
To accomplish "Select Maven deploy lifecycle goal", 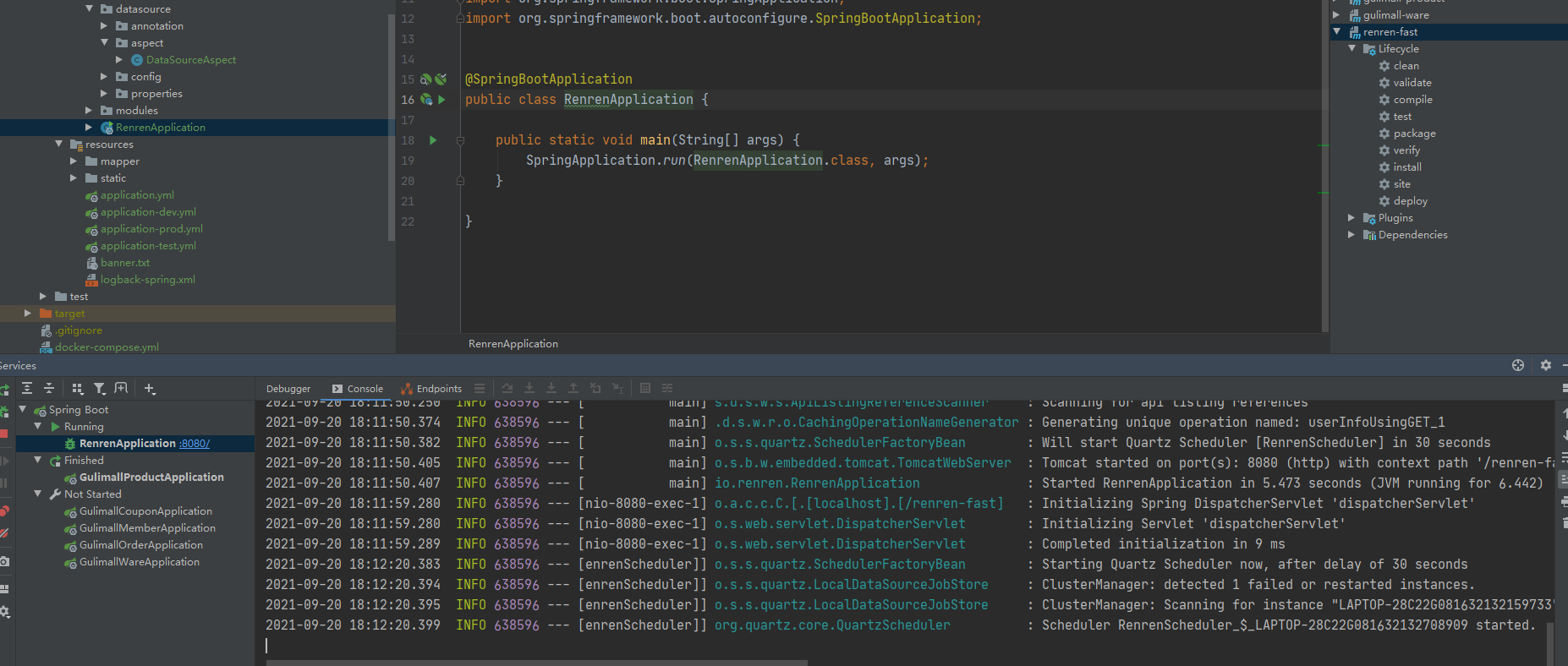I will (x=1410, y=201).
